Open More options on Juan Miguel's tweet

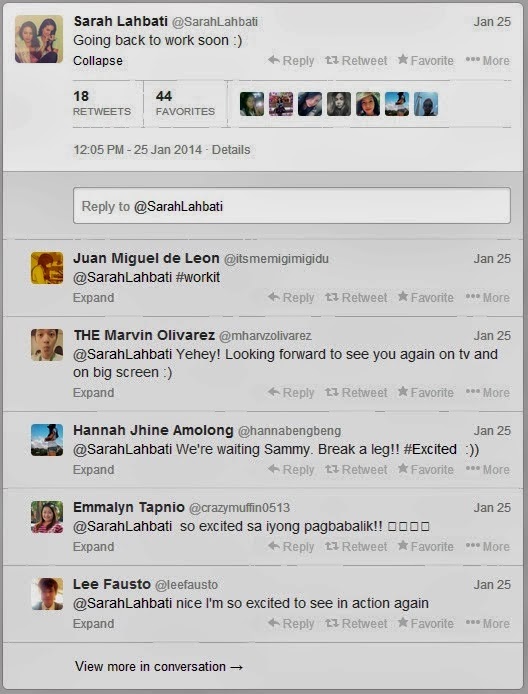point(488,297)
